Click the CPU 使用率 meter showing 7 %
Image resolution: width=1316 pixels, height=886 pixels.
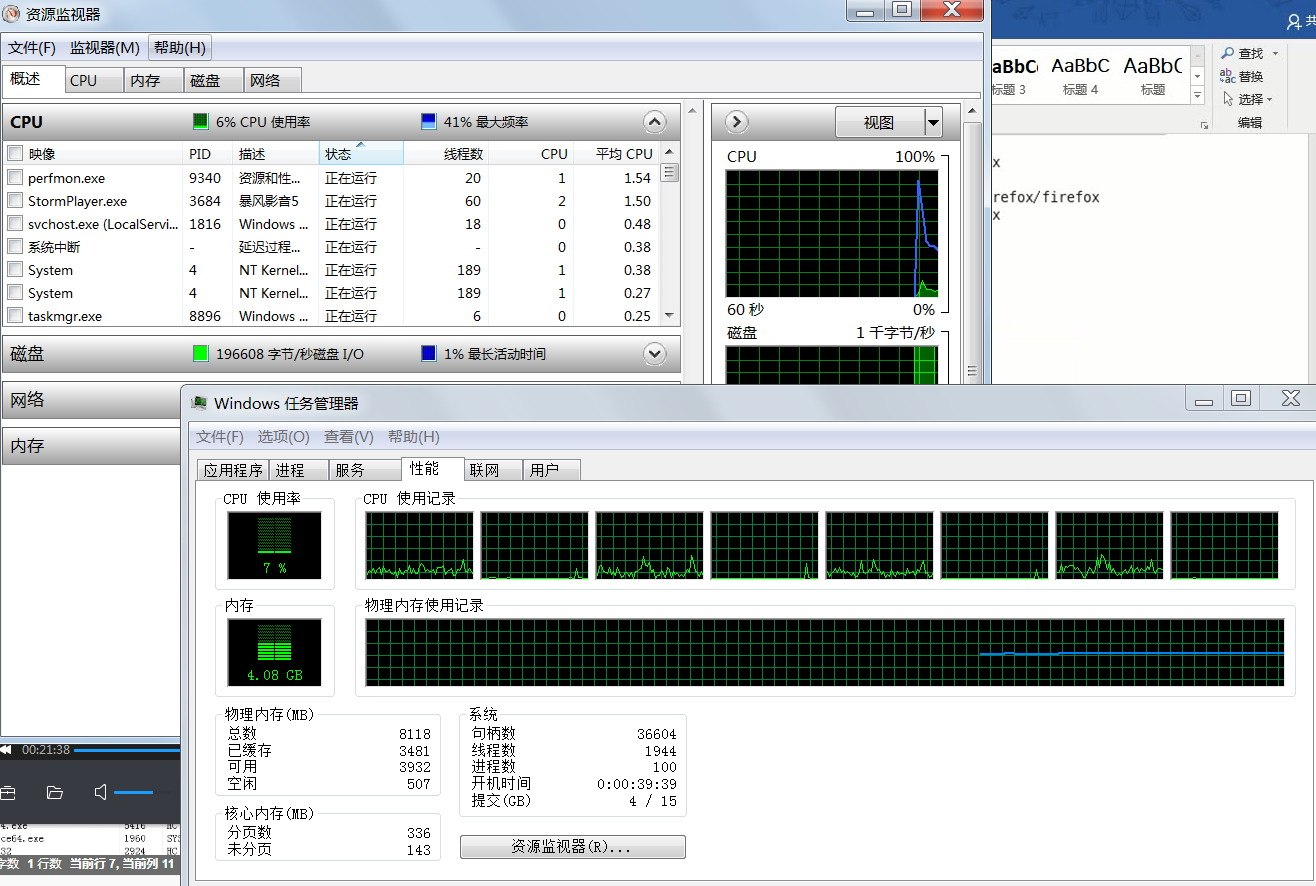[275, 545]
